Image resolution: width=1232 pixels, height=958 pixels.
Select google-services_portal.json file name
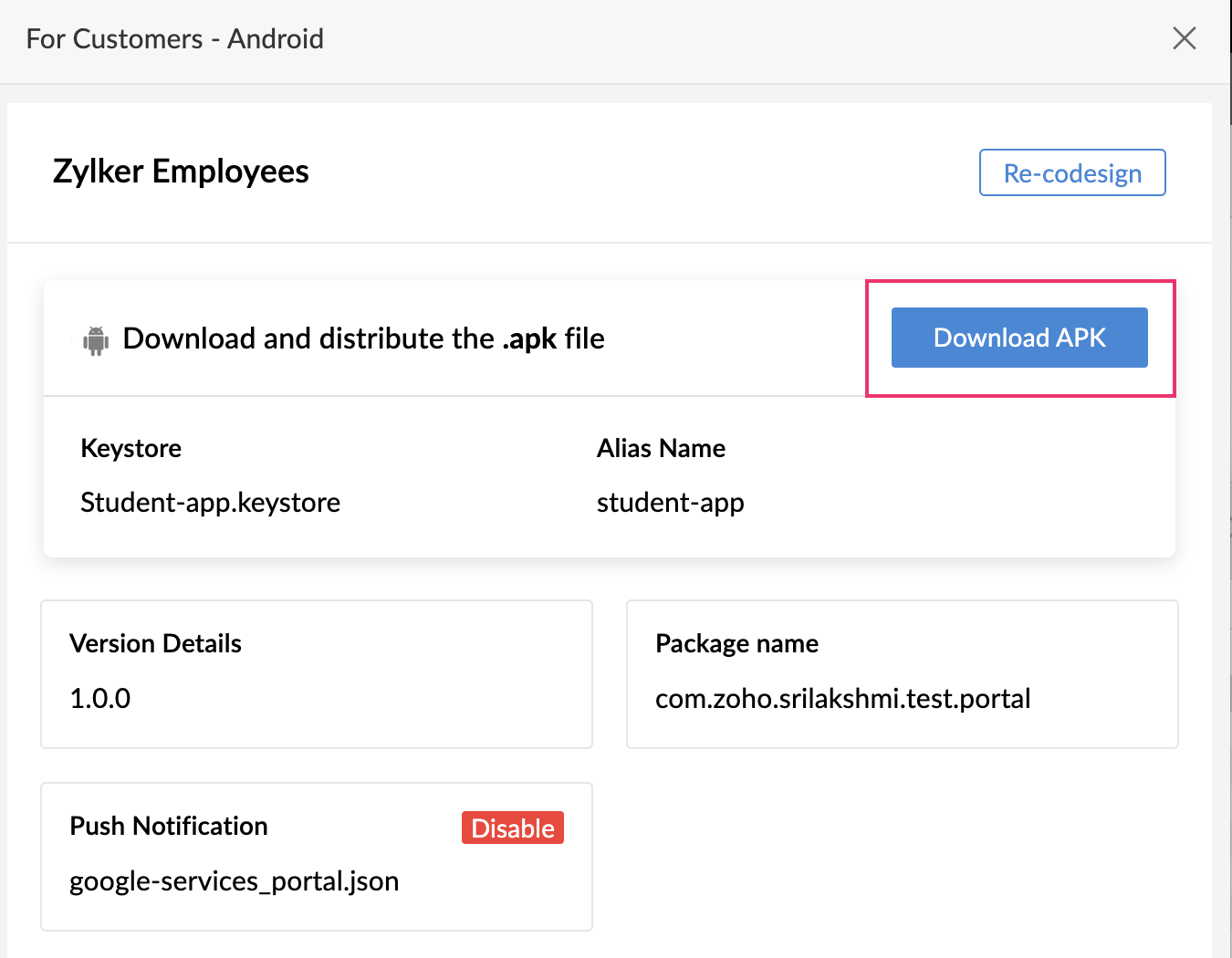(x=235, y=880)
